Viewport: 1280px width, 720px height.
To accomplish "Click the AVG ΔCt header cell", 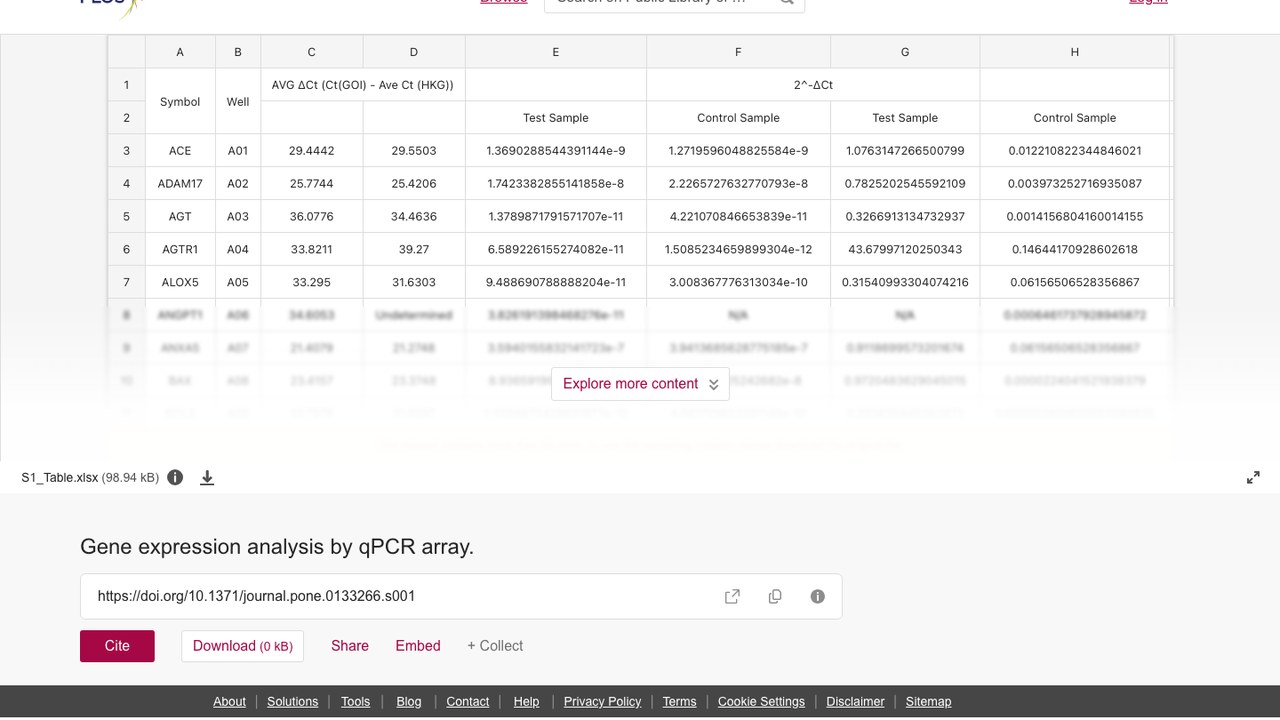I will (x=363, y=85).
